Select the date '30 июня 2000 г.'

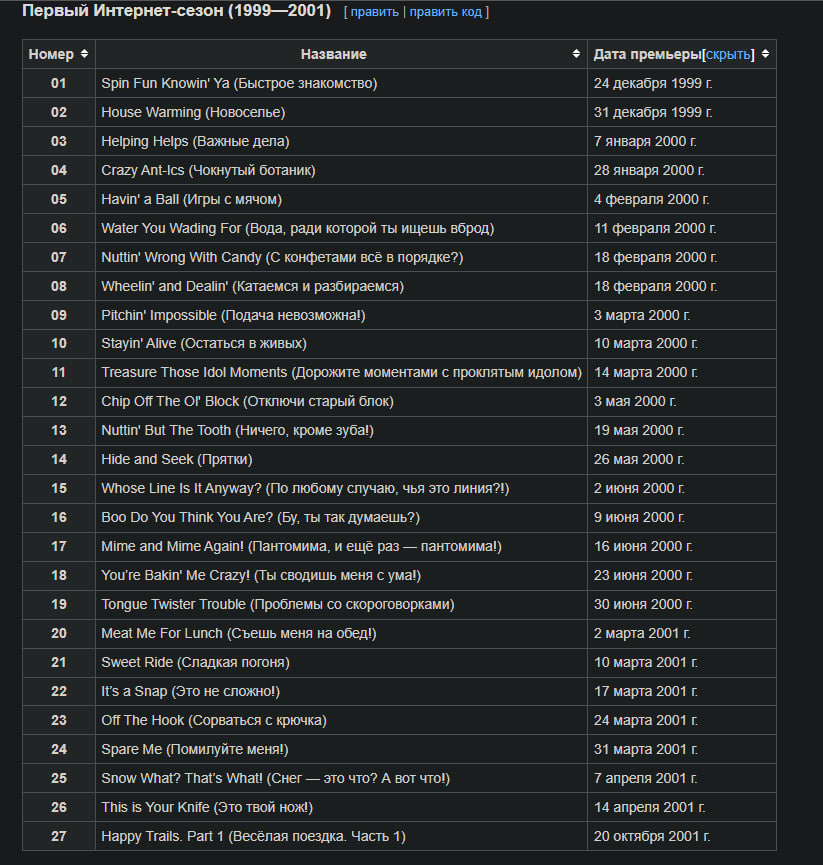[644, 604]
